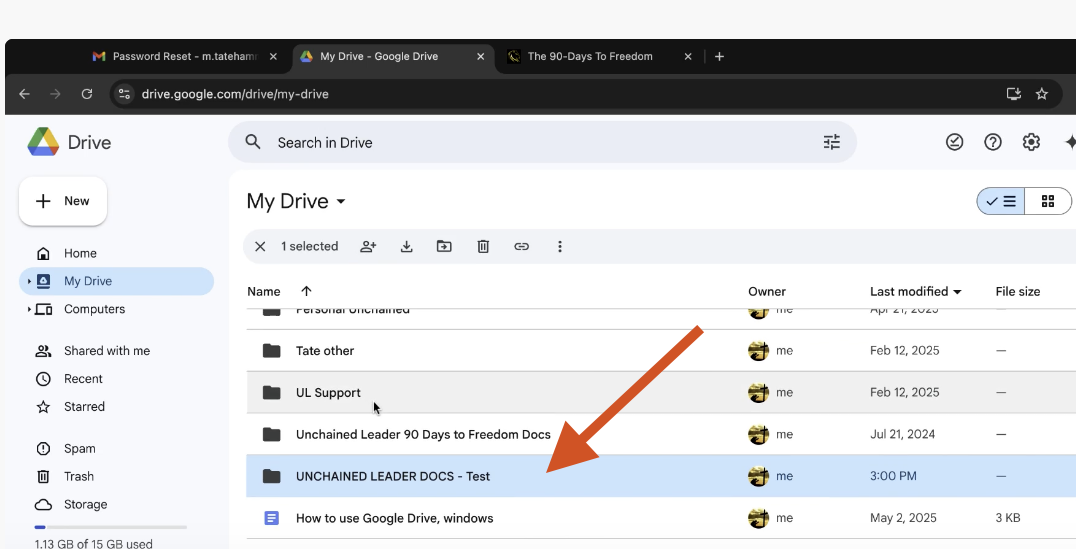Open more actions three-dot menu
This screenshot has height=549, width=1076.
coord(560,246)
